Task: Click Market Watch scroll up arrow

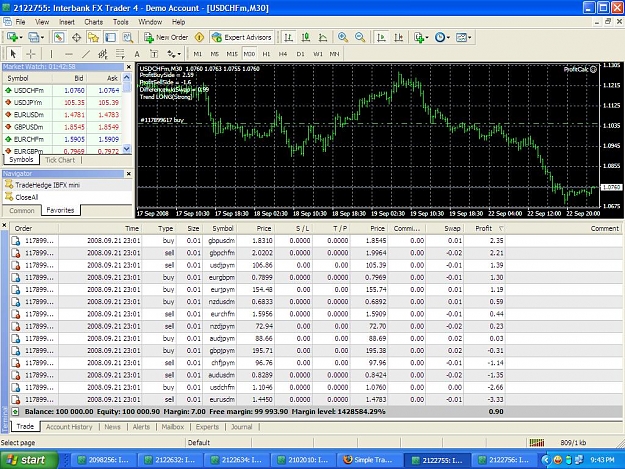Action: [x=127, y=77]
